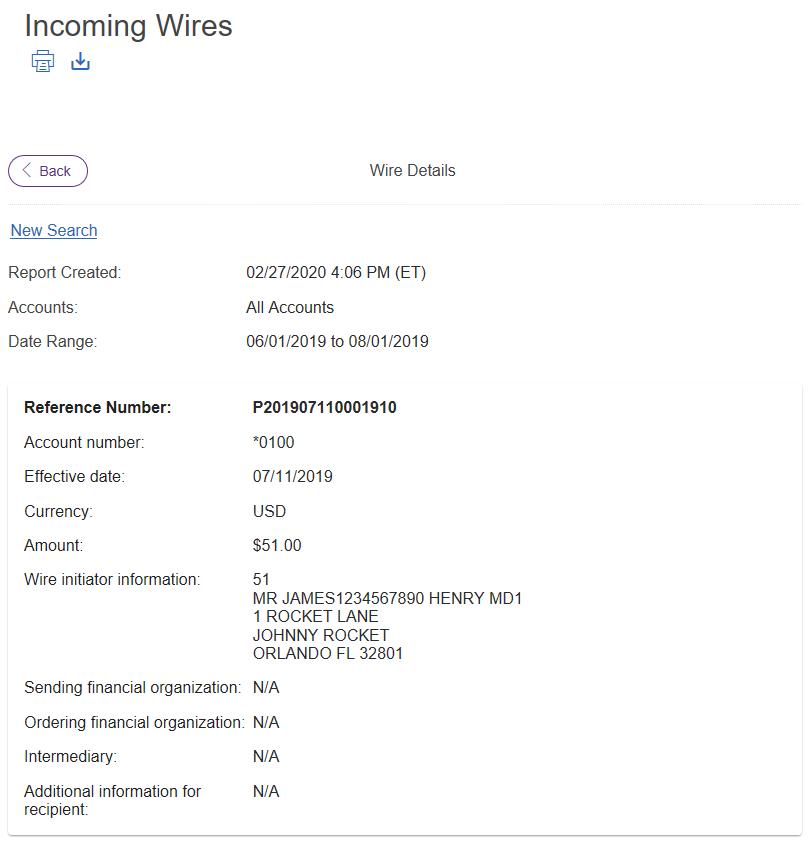Image resolution: width=810 pixels, height=852 pixels.
Task: Click the 1 ROCKET LANE address line
Action: click(315, 617)
